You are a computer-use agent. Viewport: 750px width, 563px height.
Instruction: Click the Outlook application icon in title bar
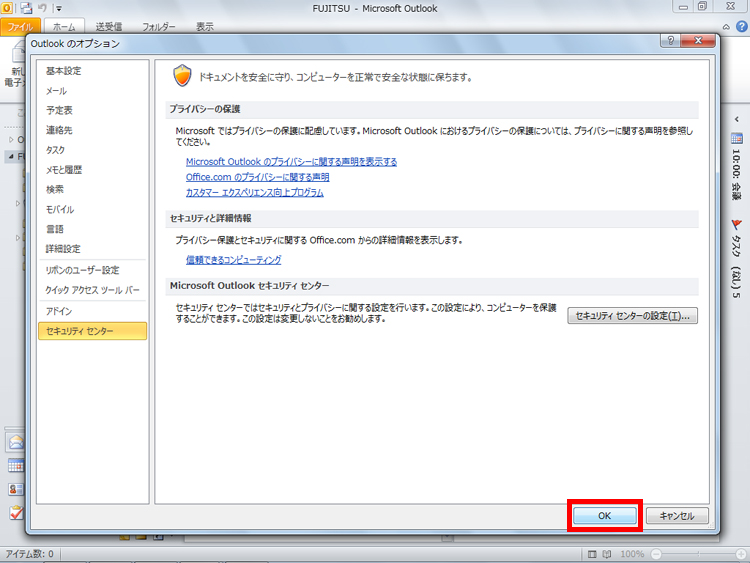point(7,8)
